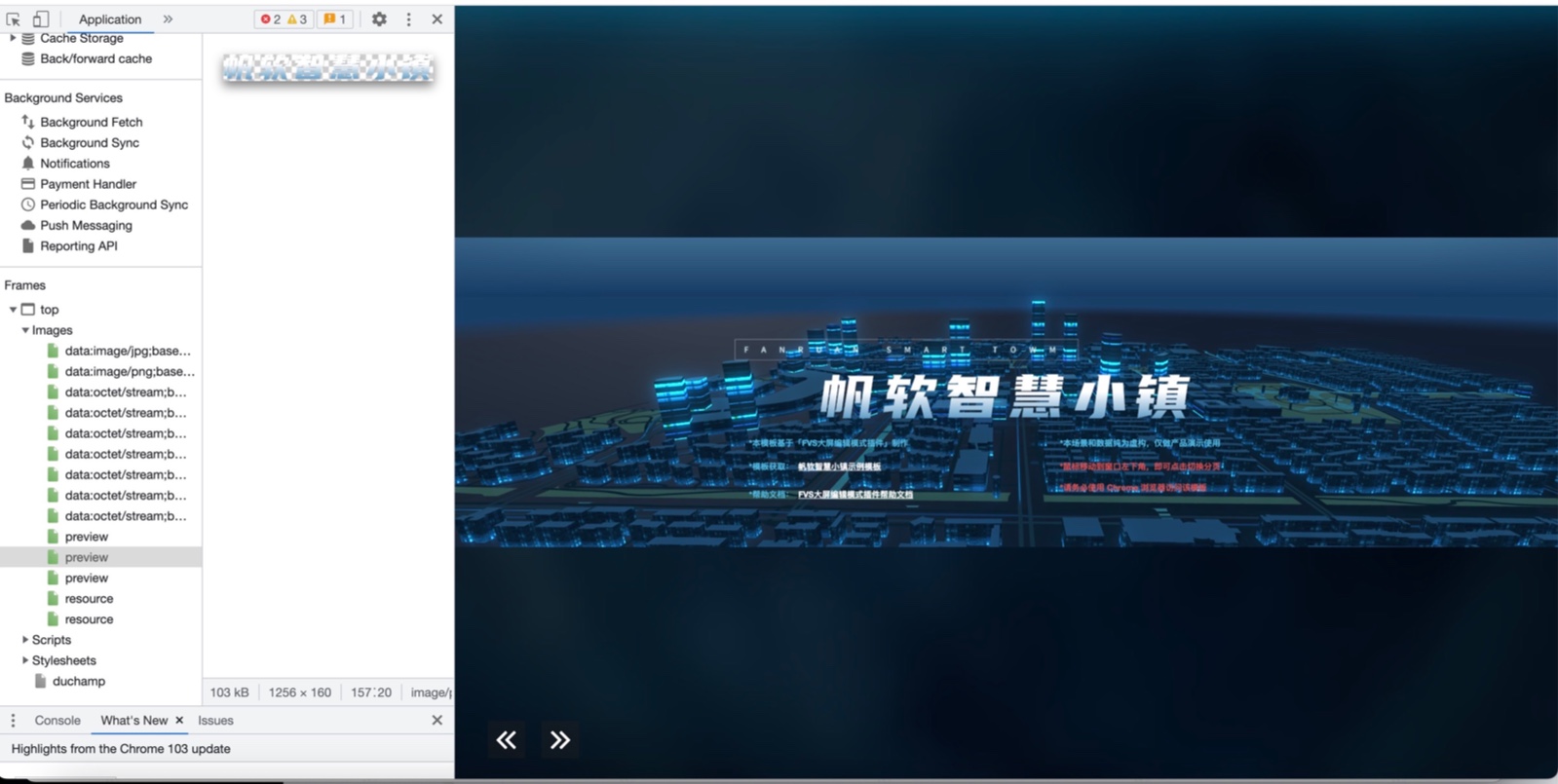This screenshot has width=1558, height=784.
Task: Switch to the Console drawer tab
Action: pyautogui.click(x=57, y=720)
